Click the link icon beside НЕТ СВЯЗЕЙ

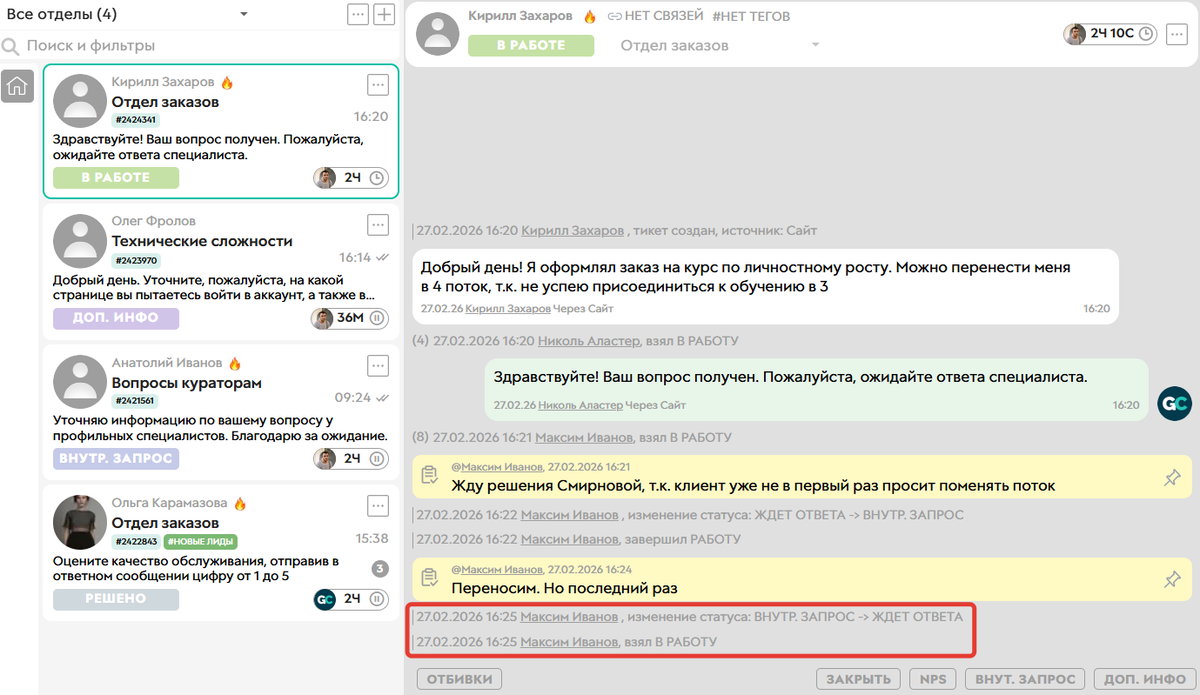pos(615,17)
